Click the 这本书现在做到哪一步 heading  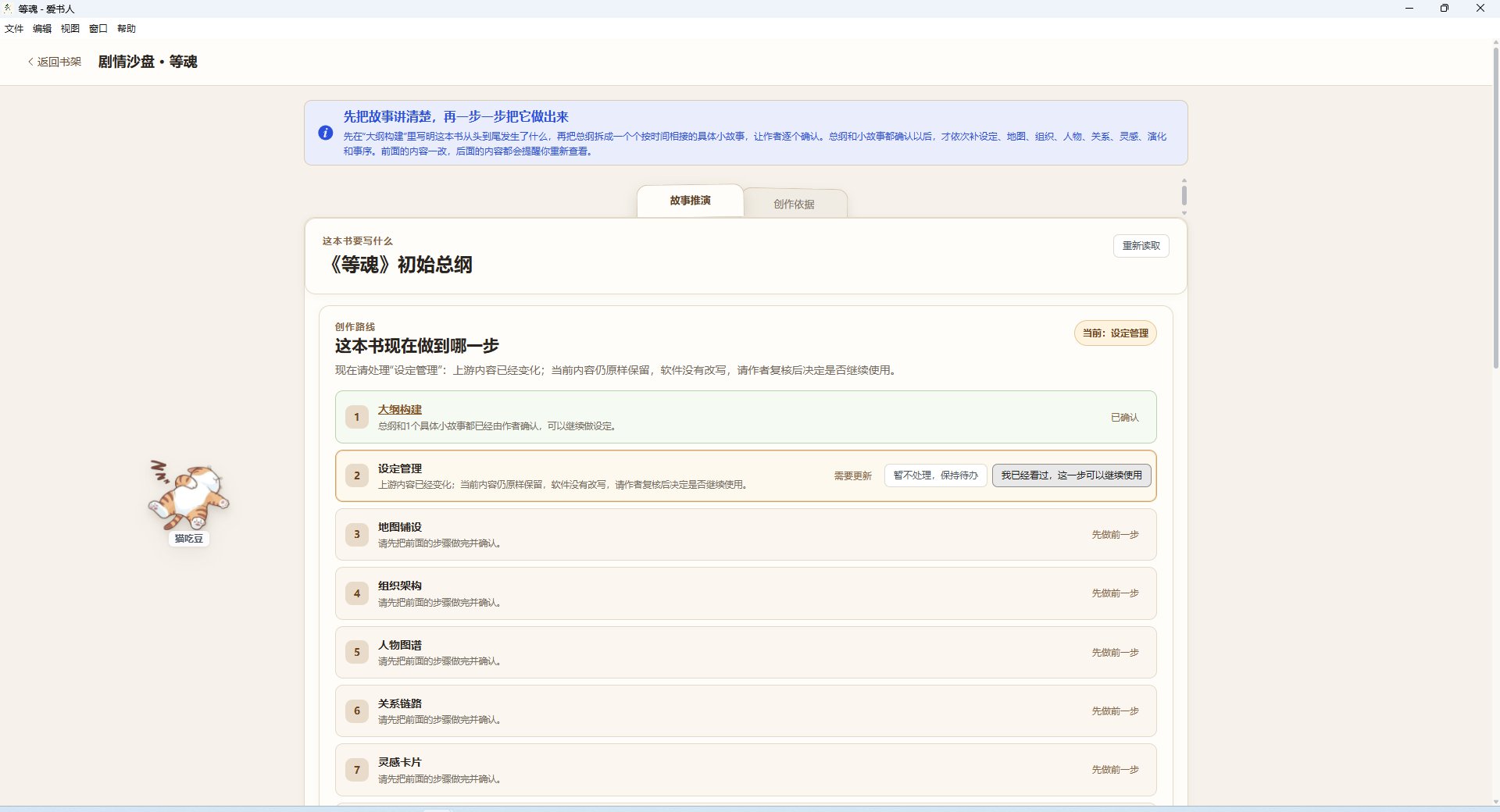click(416, 346)
